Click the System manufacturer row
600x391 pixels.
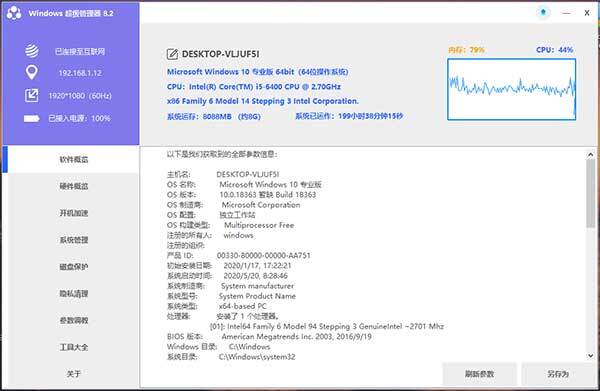[230, 286]
